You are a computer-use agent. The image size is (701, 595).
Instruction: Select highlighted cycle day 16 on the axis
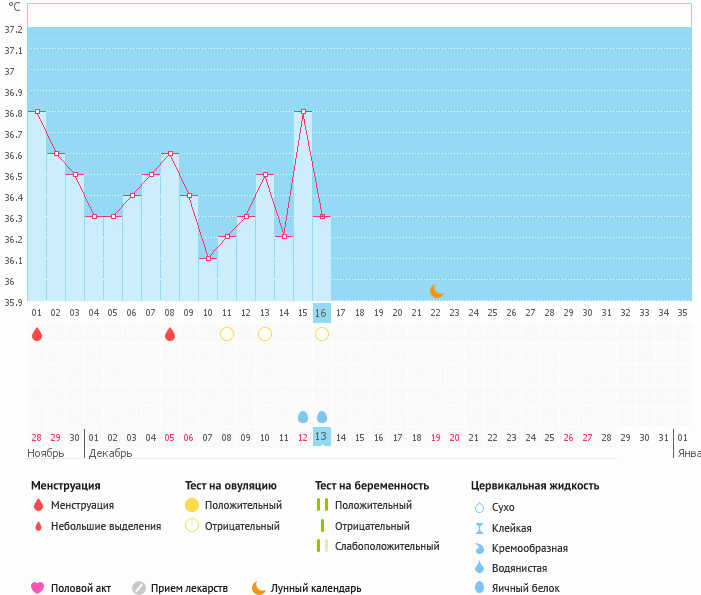coord(321,313)
